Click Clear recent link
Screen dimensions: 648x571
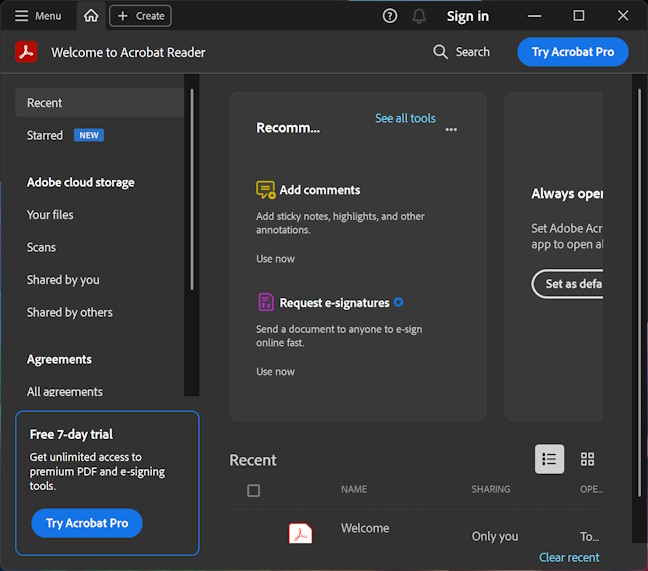click(x=569, y=557)
